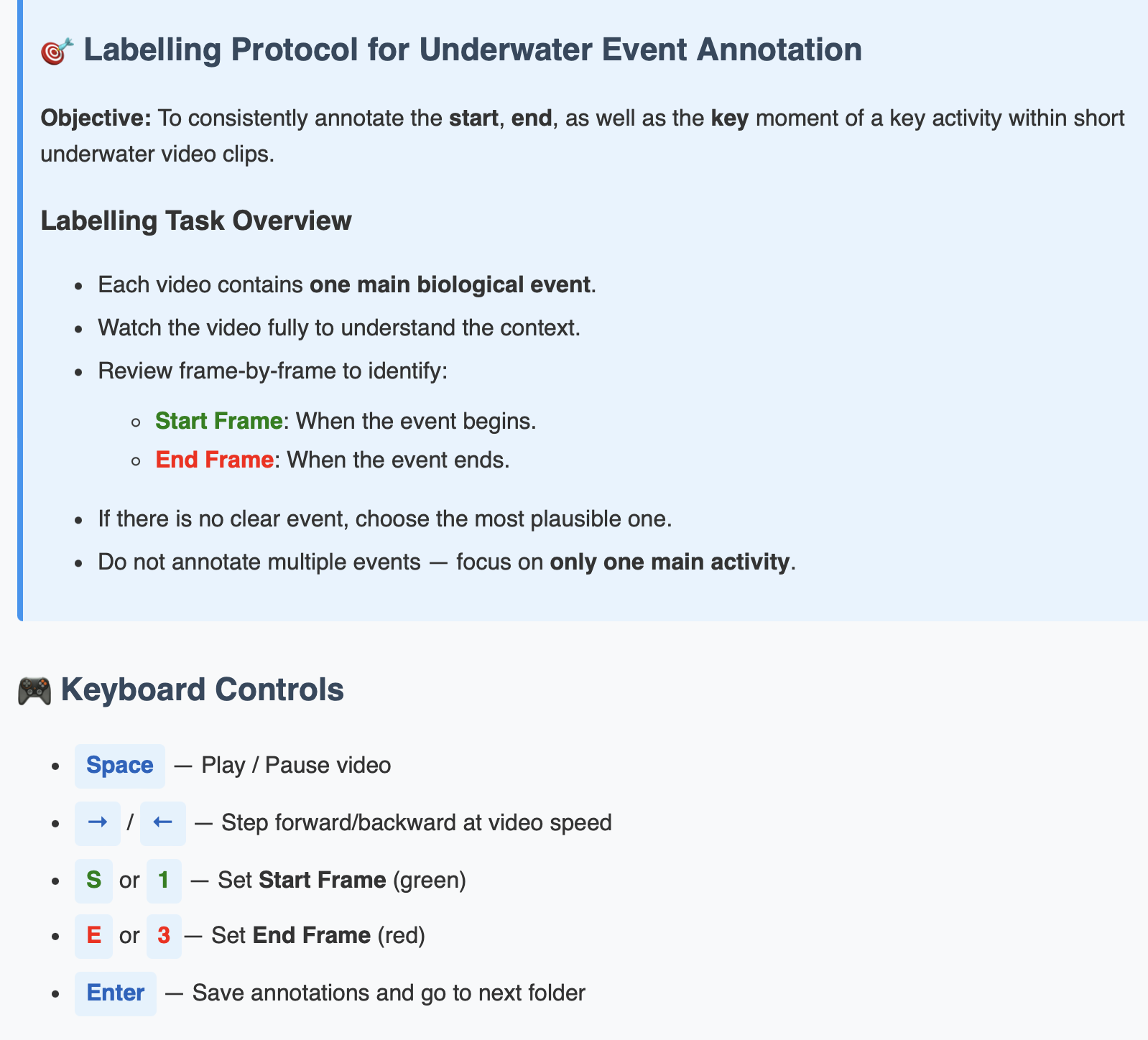Image resolution: width=1148 pixels, height=1040 pixels.
Task: Click the red E key badge
Action: [93, 936]
